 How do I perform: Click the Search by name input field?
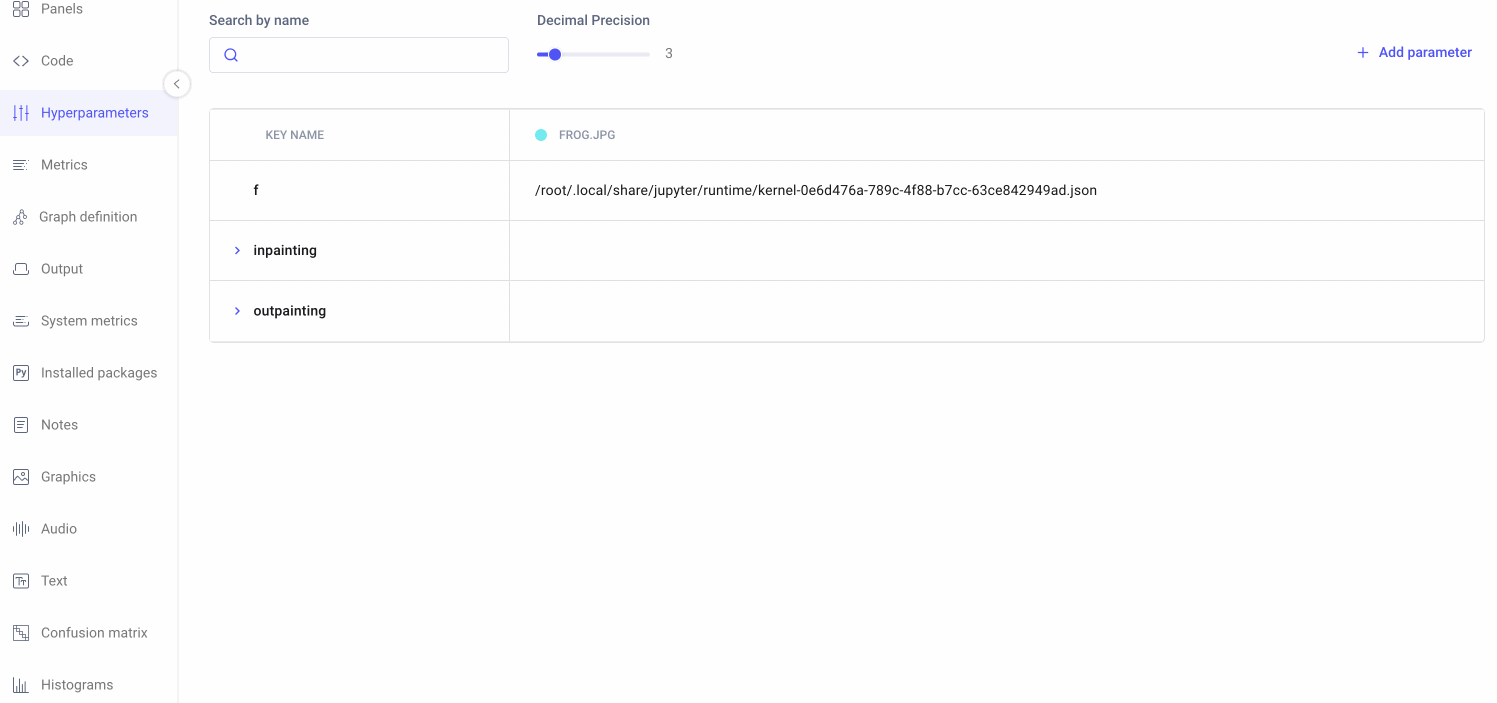359,55
